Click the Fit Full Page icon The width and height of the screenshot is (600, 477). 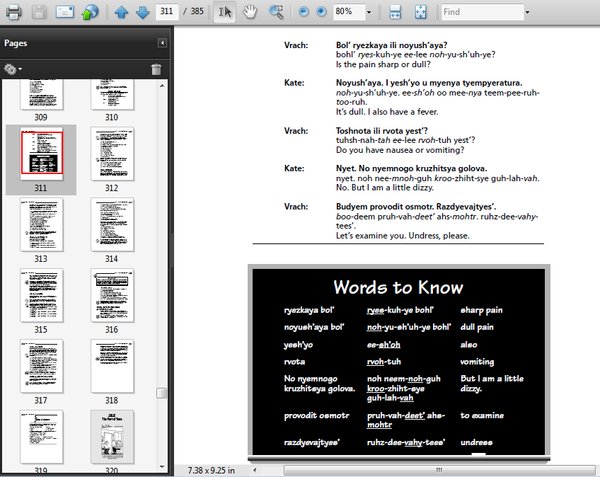(421, 13)
